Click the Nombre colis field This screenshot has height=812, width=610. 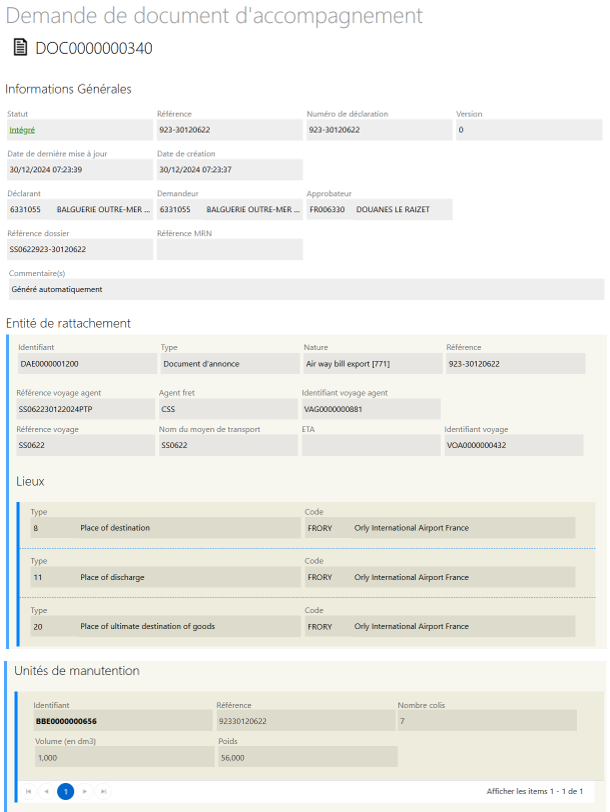tap(486, 721)
